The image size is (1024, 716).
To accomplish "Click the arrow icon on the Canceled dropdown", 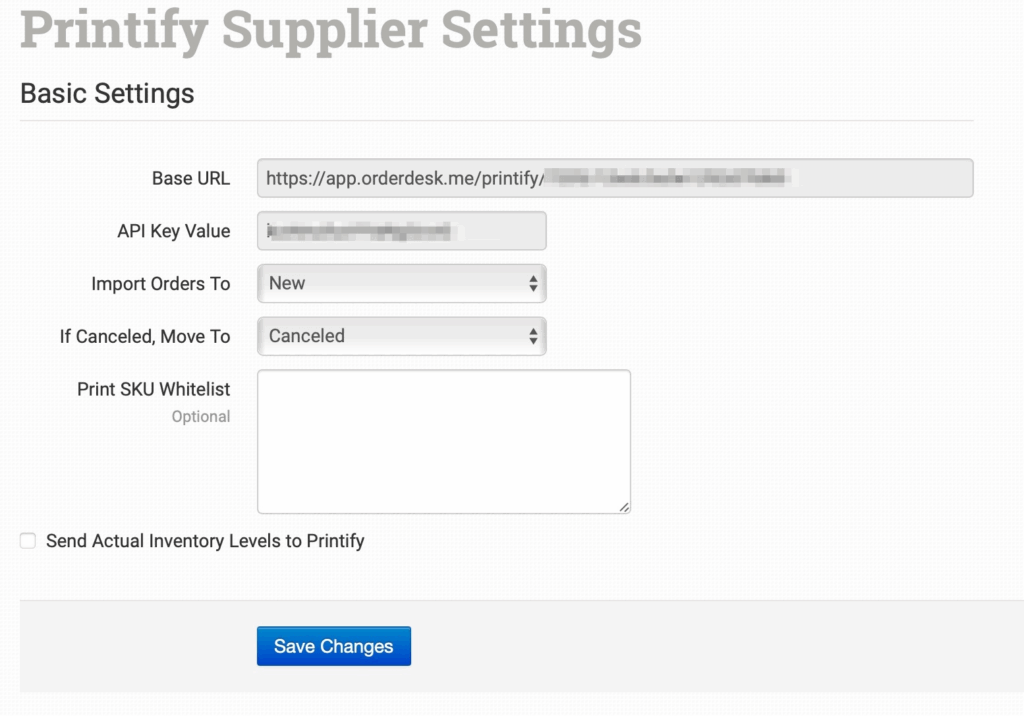I will 533,337.
